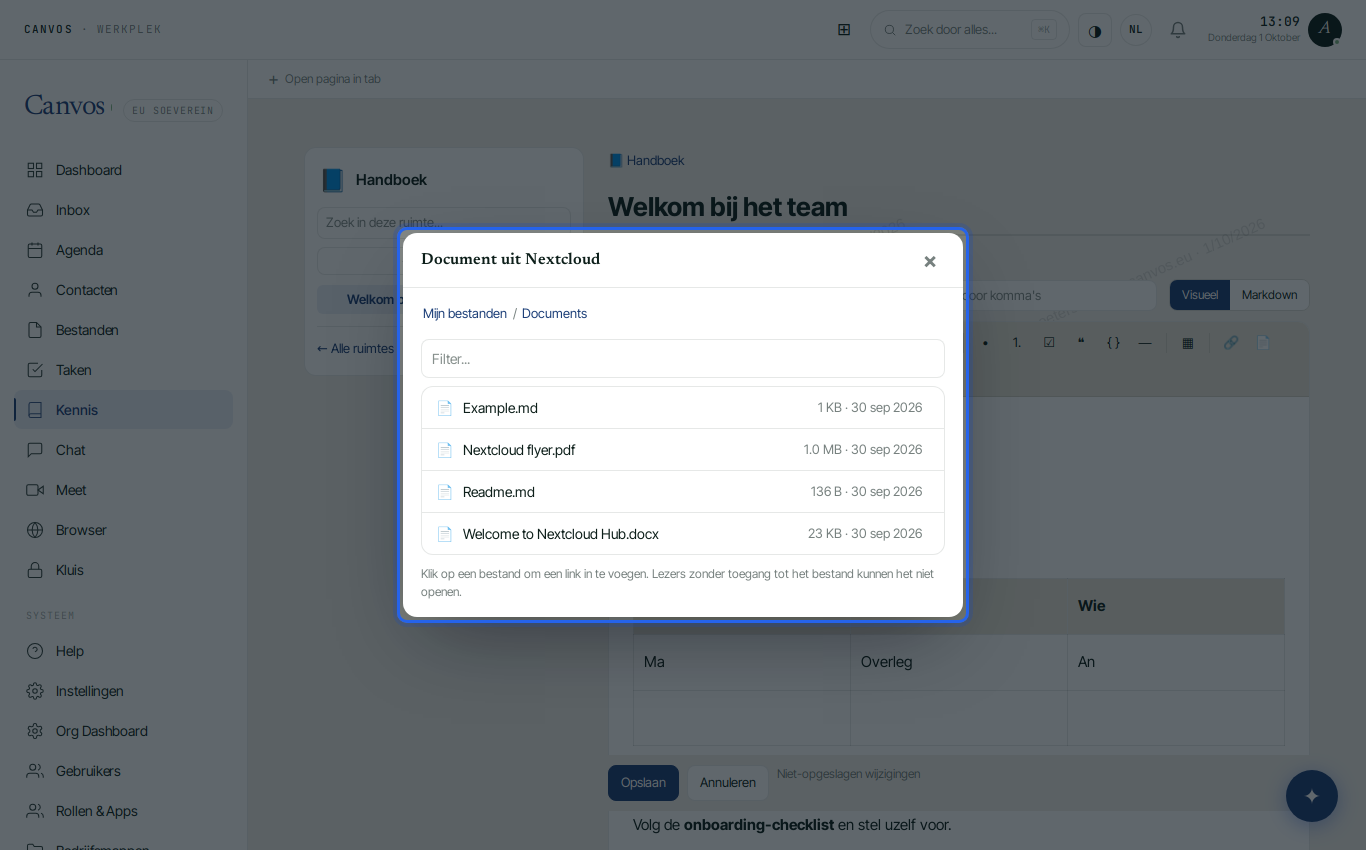Open Kluis in the sidebar
Viewport: 1366px width, 850px height.
123,570
